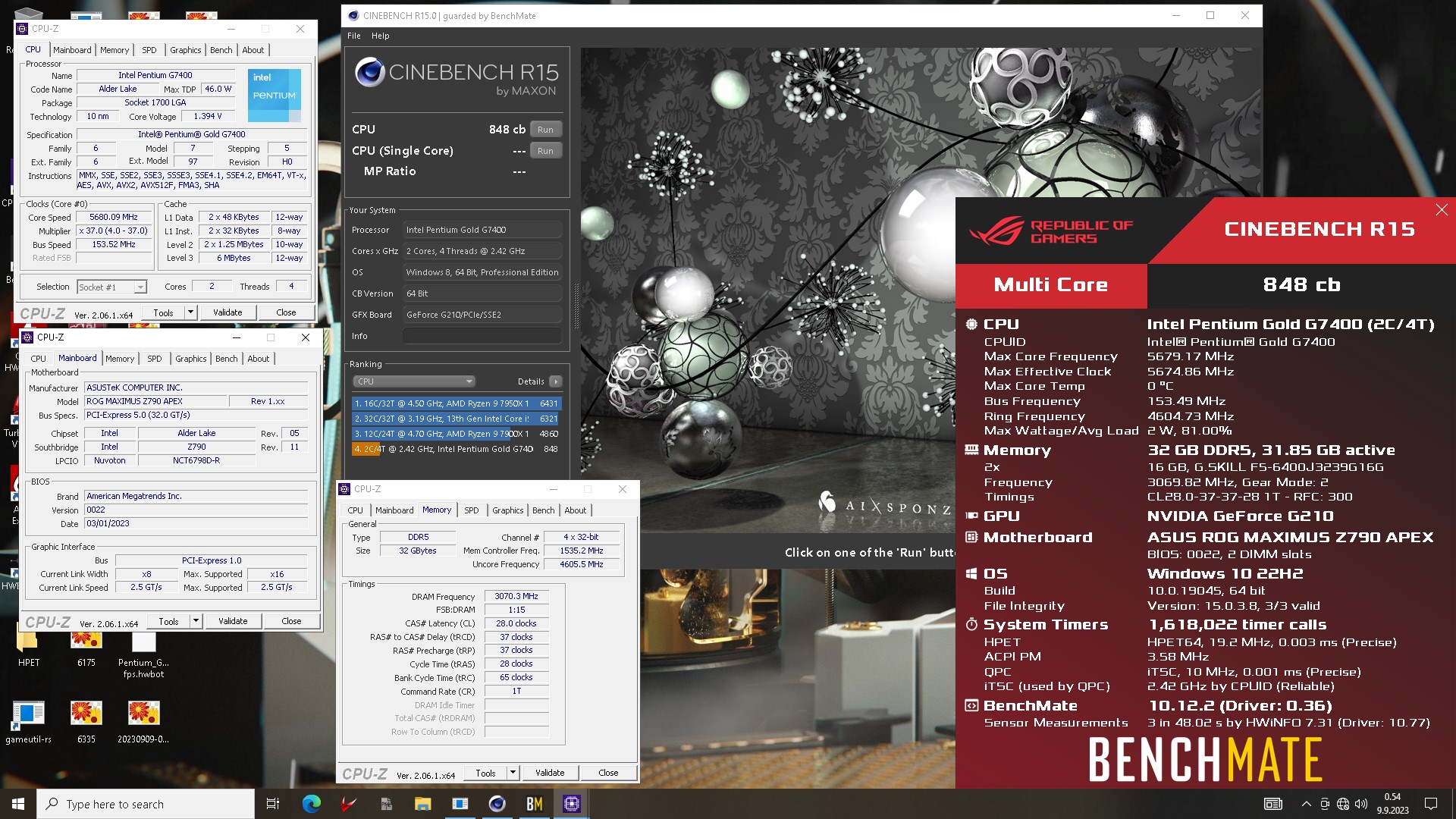Click the volume icon in the system tray

click(x=1361, y=804)
